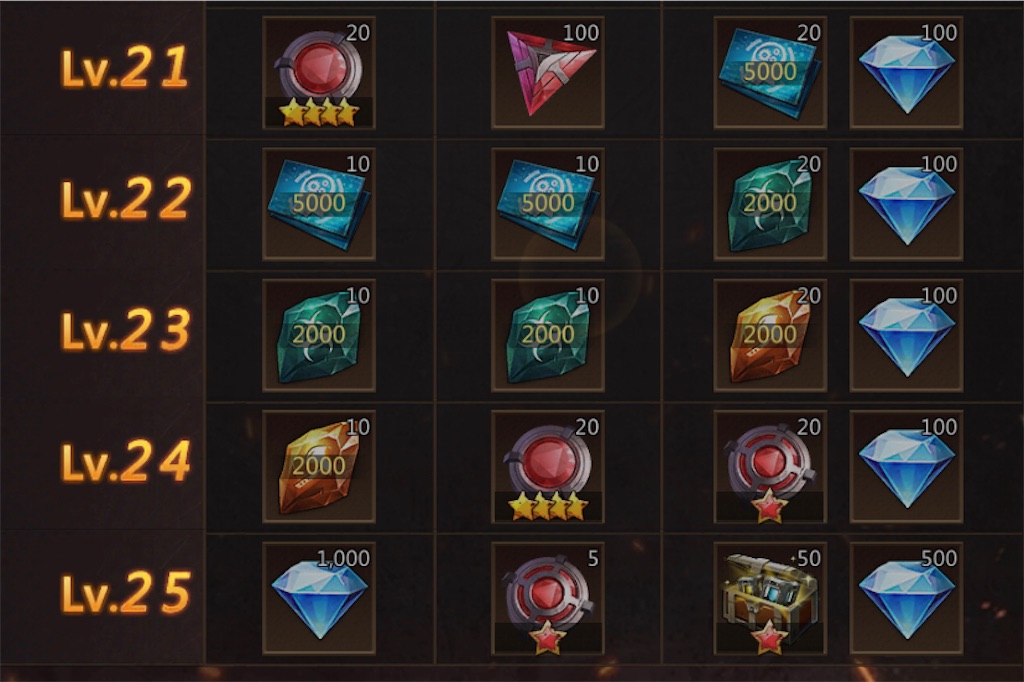Image resolution: width=1024 pixels, height=682 pixels.
Task: Click the first blue 5000 ticket in Lv.22 row
Action: (319, 204)
